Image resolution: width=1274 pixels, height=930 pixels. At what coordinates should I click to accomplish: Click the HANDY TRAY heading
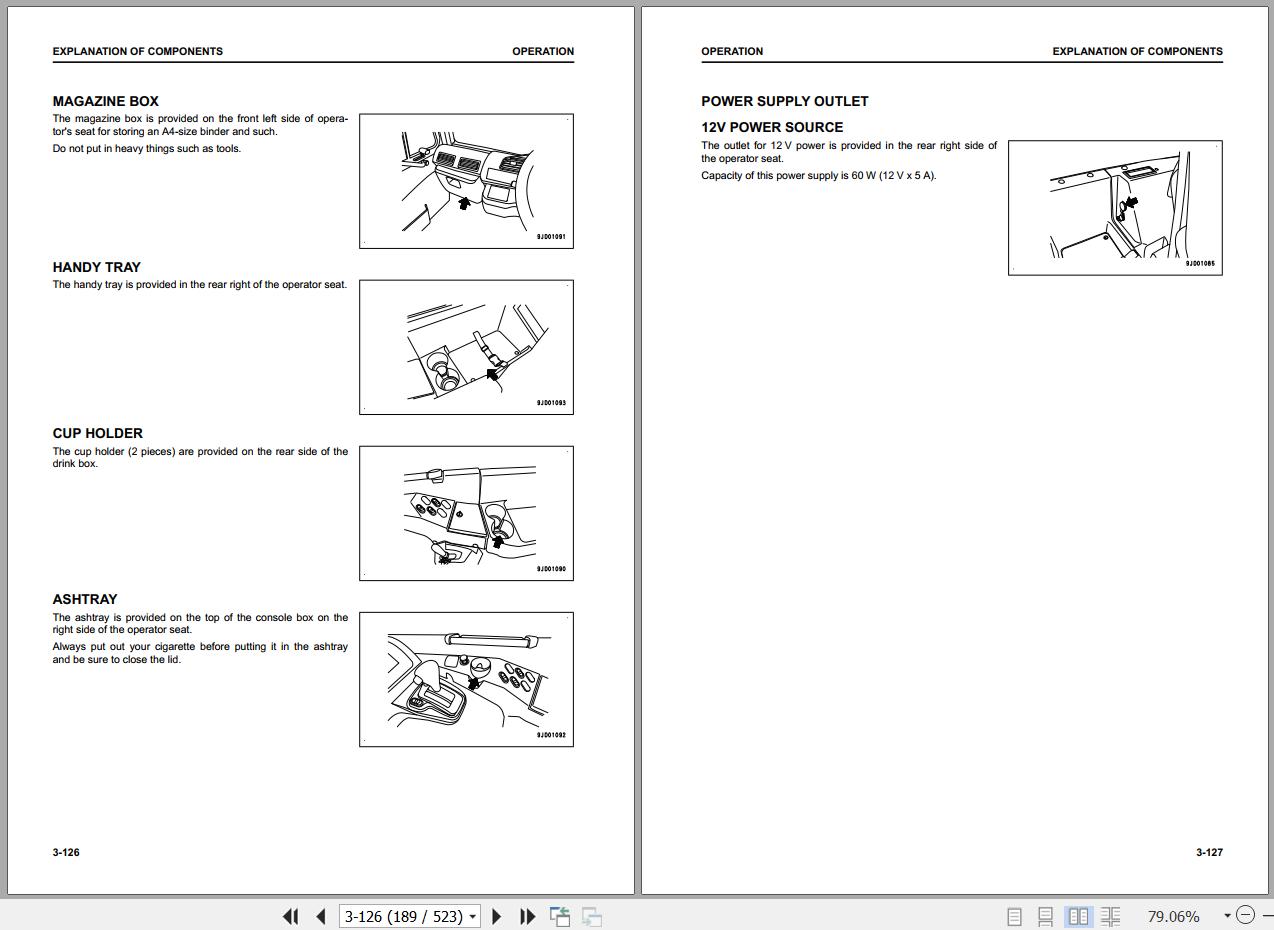[x=96, y=267]
